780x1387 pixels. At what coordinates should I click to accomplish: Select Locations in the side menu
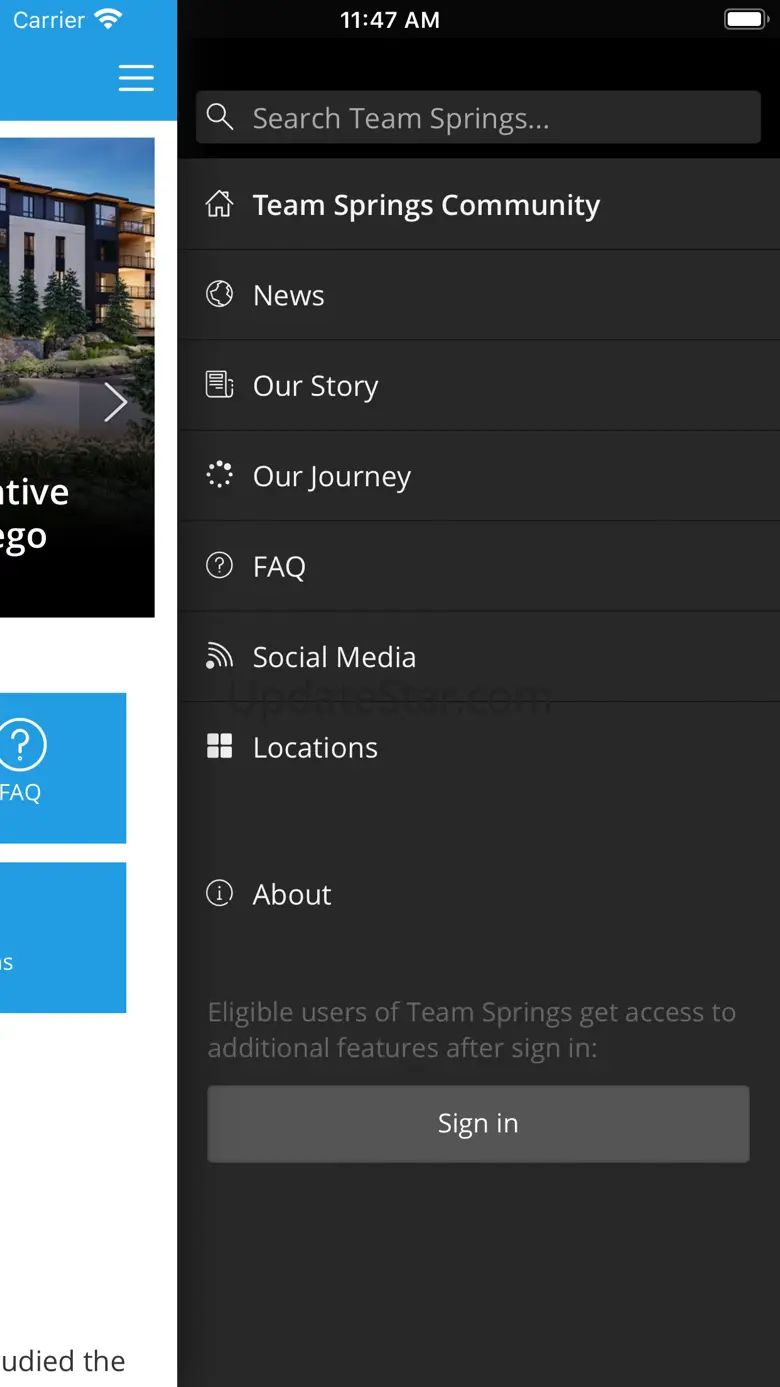click(x=315, y=748)
